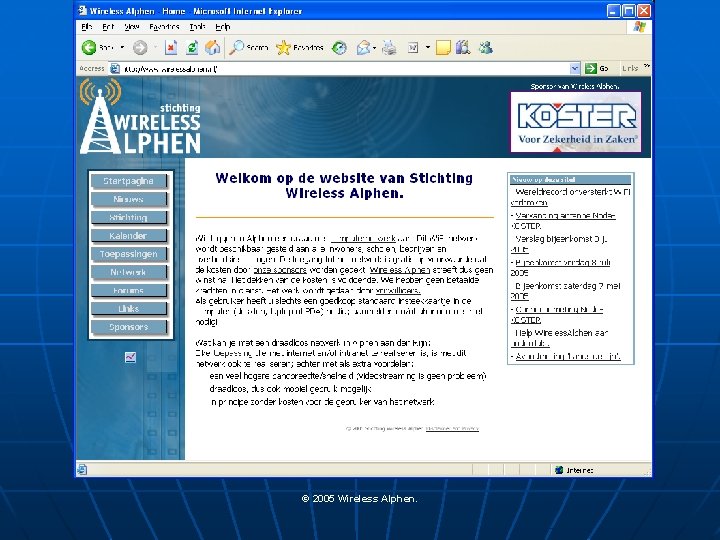The image size is (720, 540).
Task: Expand the Edit button dropdown arrow
Action: click(x=428, y=47)
